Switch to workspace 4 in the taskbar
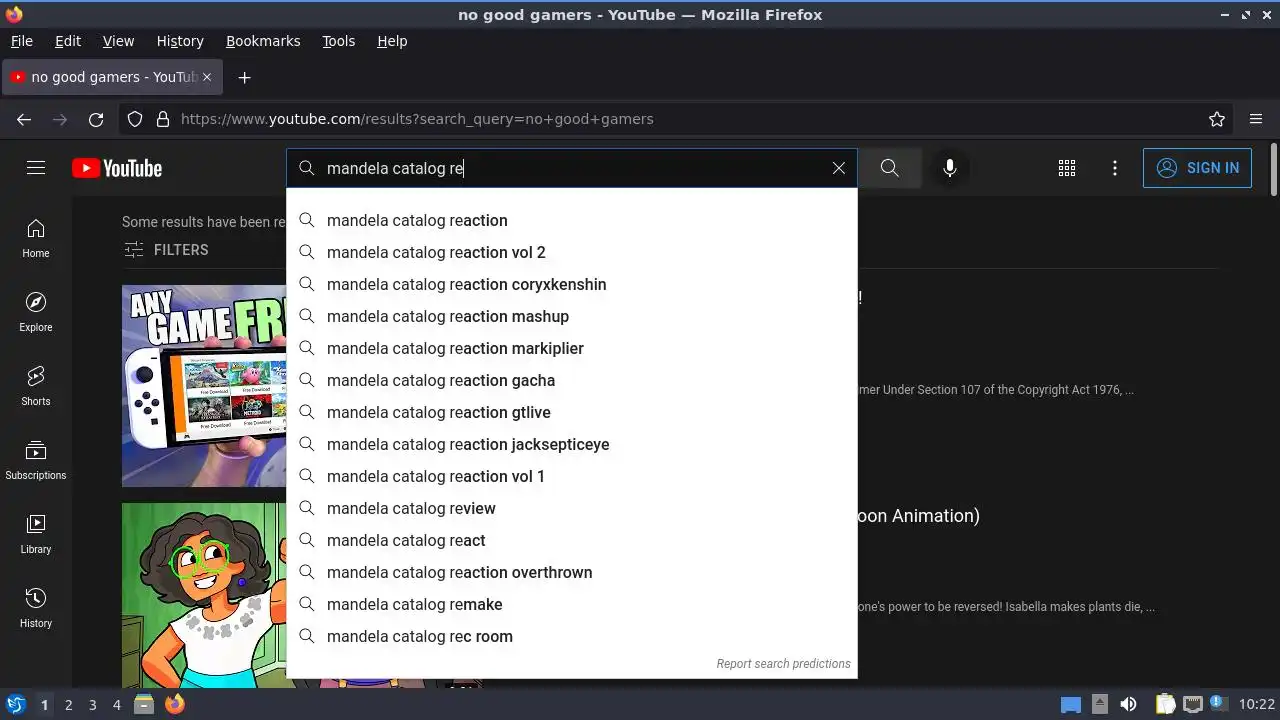This screenshot has height=720, width=1280. [x=117, y=705]
